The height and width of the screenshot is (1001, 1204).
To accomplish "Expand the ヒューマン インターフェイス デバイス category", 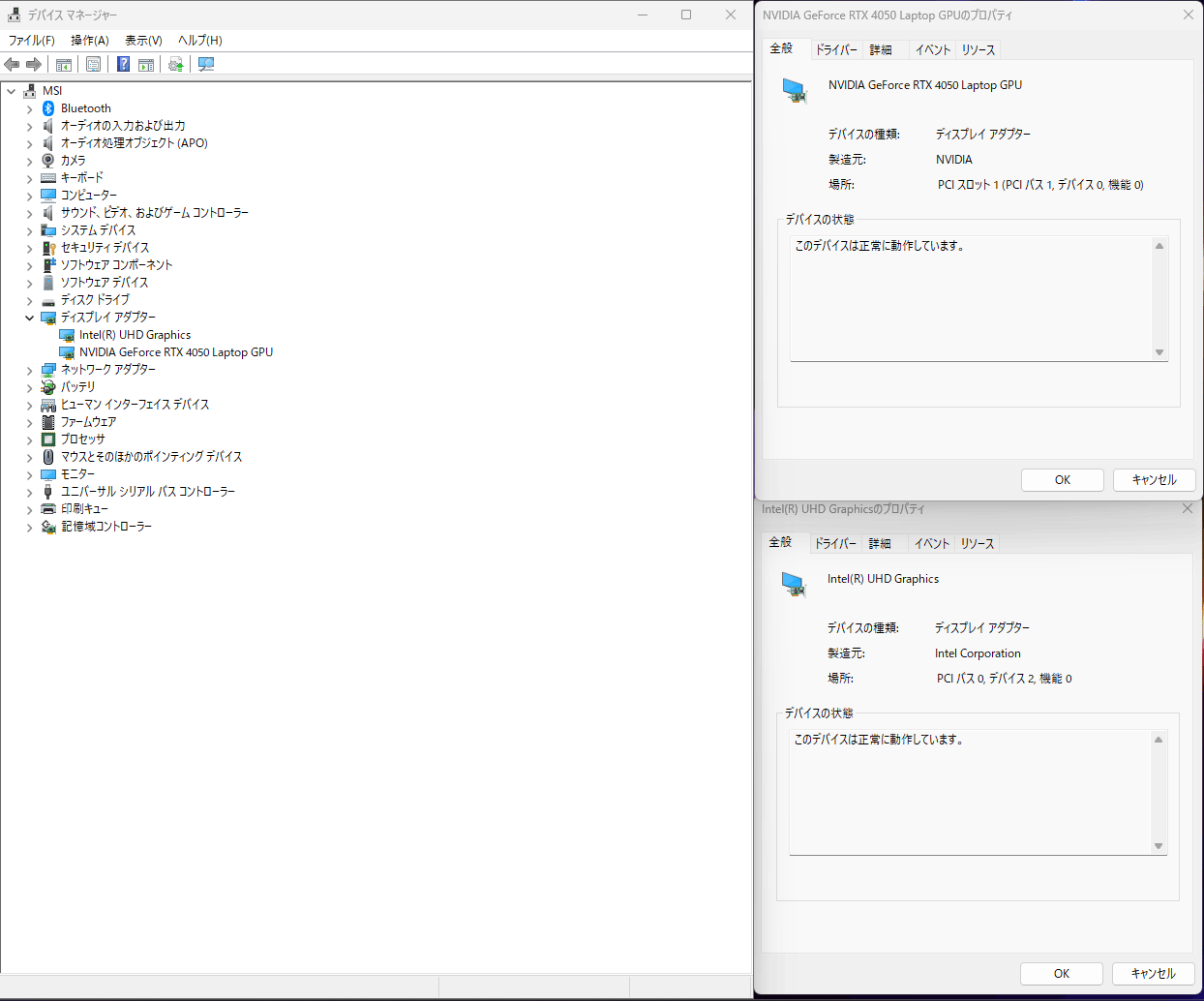I will pyautogui.click(x=29, y=405).
